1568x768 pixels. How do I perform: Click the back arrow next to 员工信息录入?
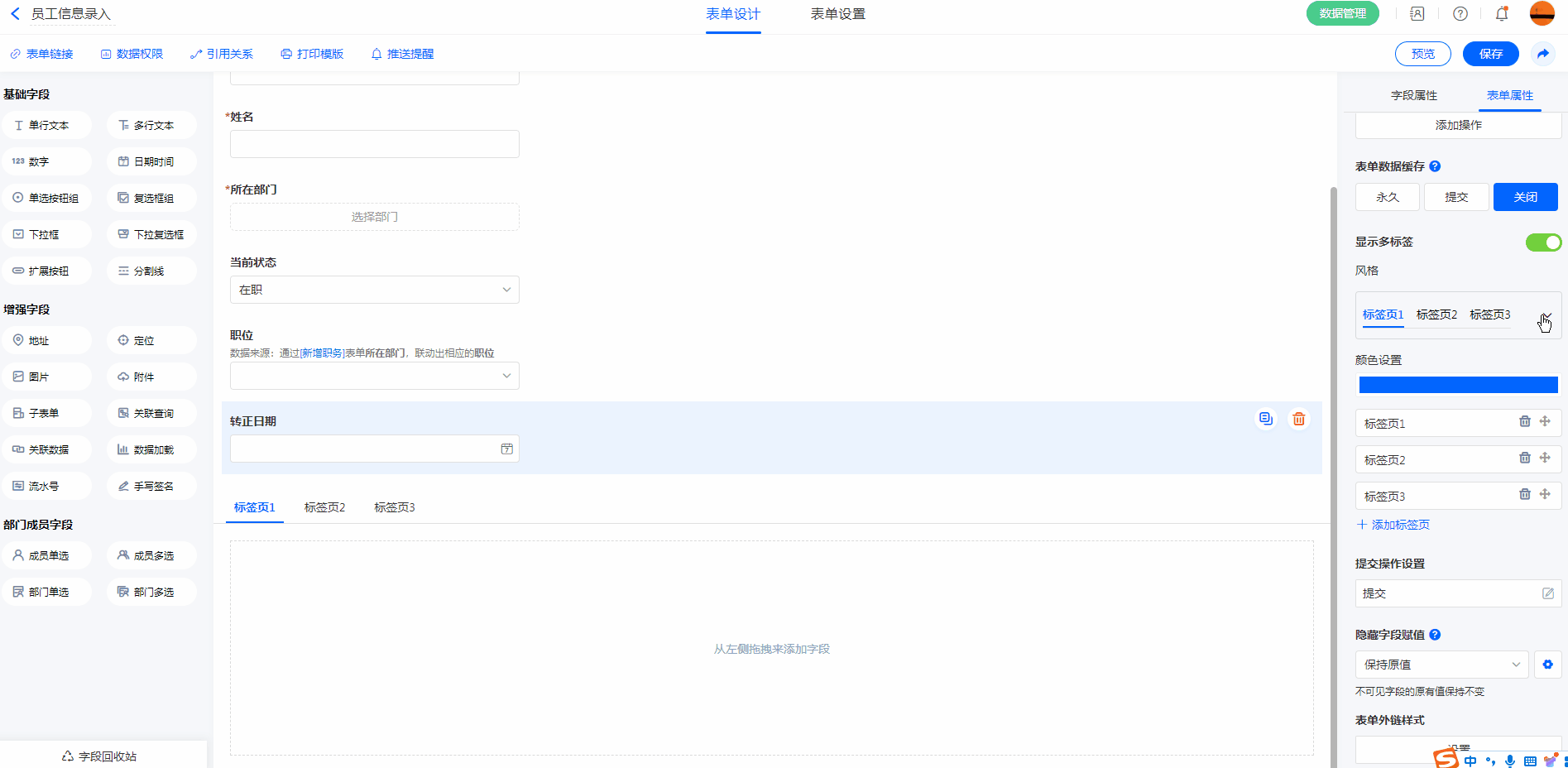tap(15, 14)
